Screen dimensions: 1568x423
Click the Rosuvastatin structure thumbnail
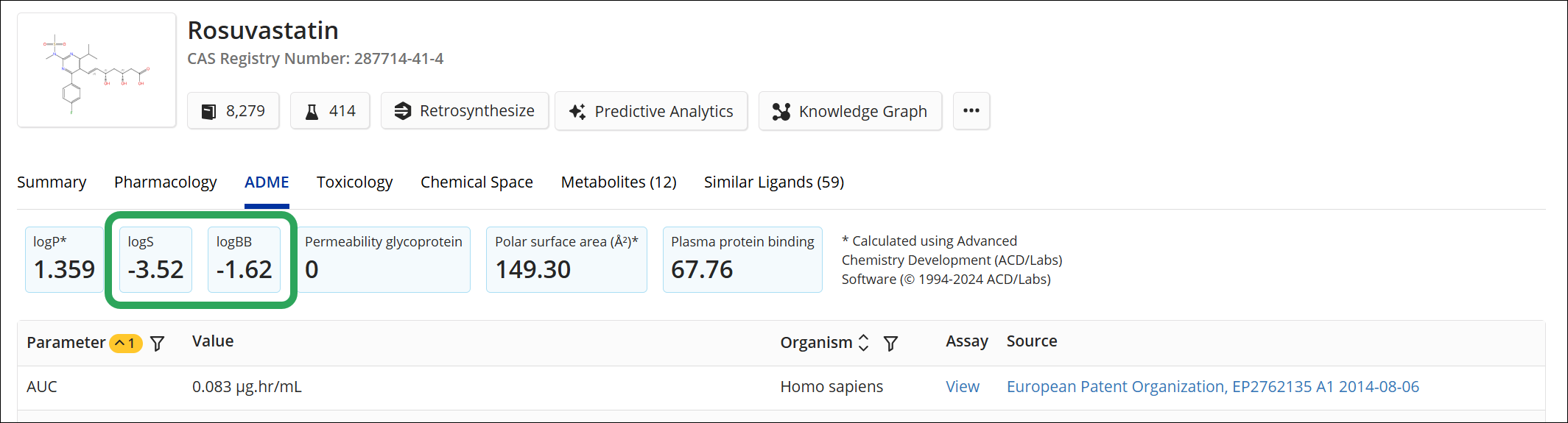coord(96,71)
